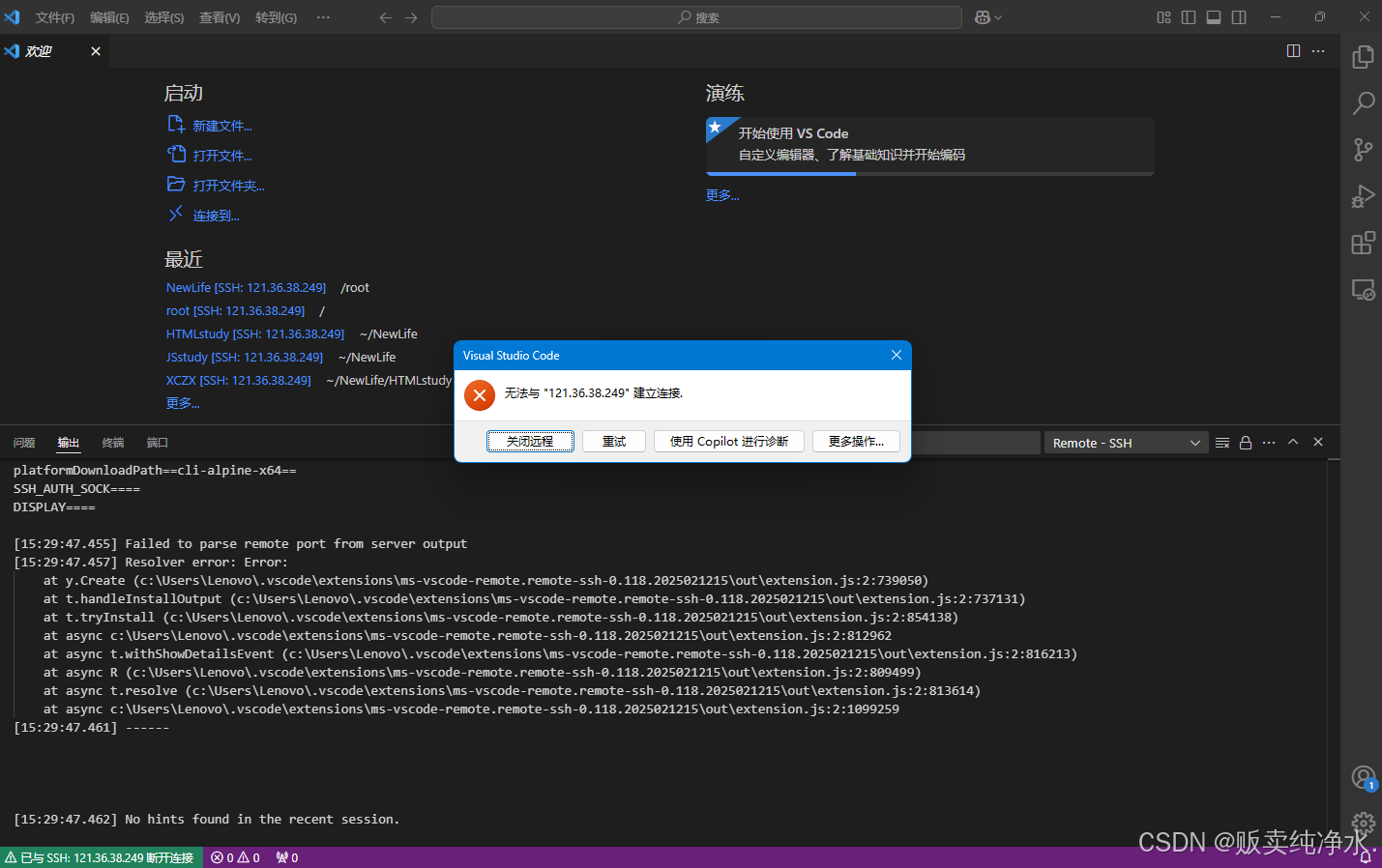Open the 选择(S) menu
Viewport: 1382px width, 868px height.
point(164,17)
